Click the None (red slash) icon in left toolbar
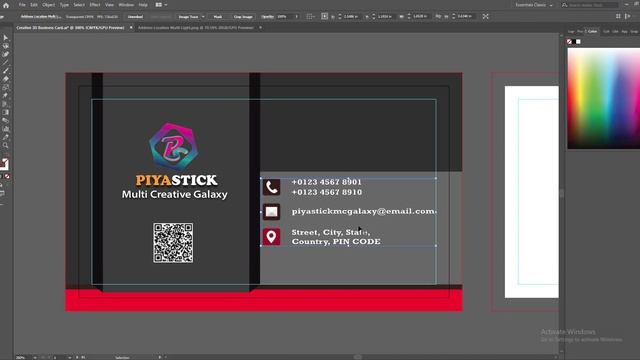 (7, 176)
